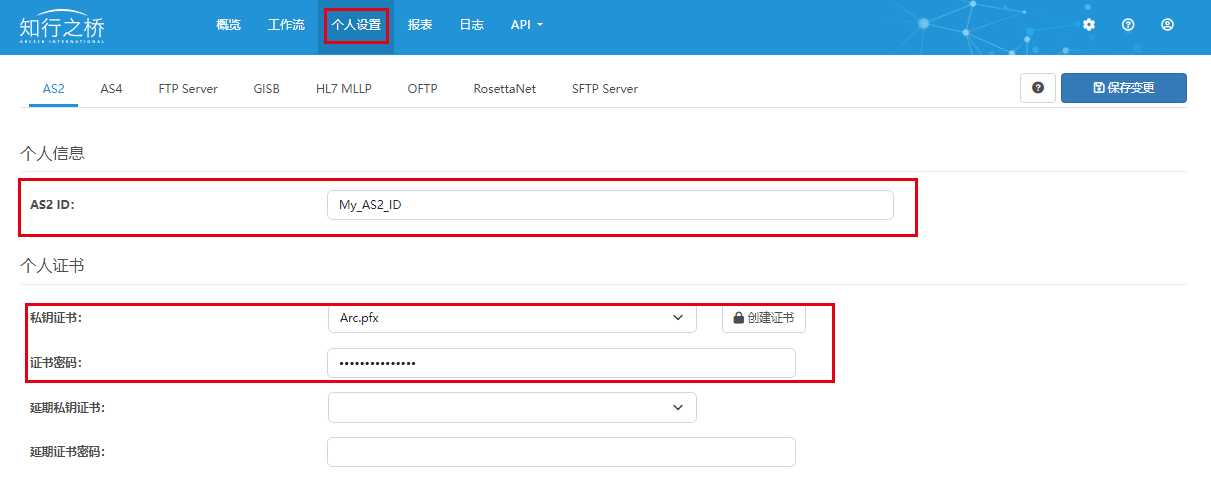
Task: Open the settings gear icon
Action: tap(1089, 25)
